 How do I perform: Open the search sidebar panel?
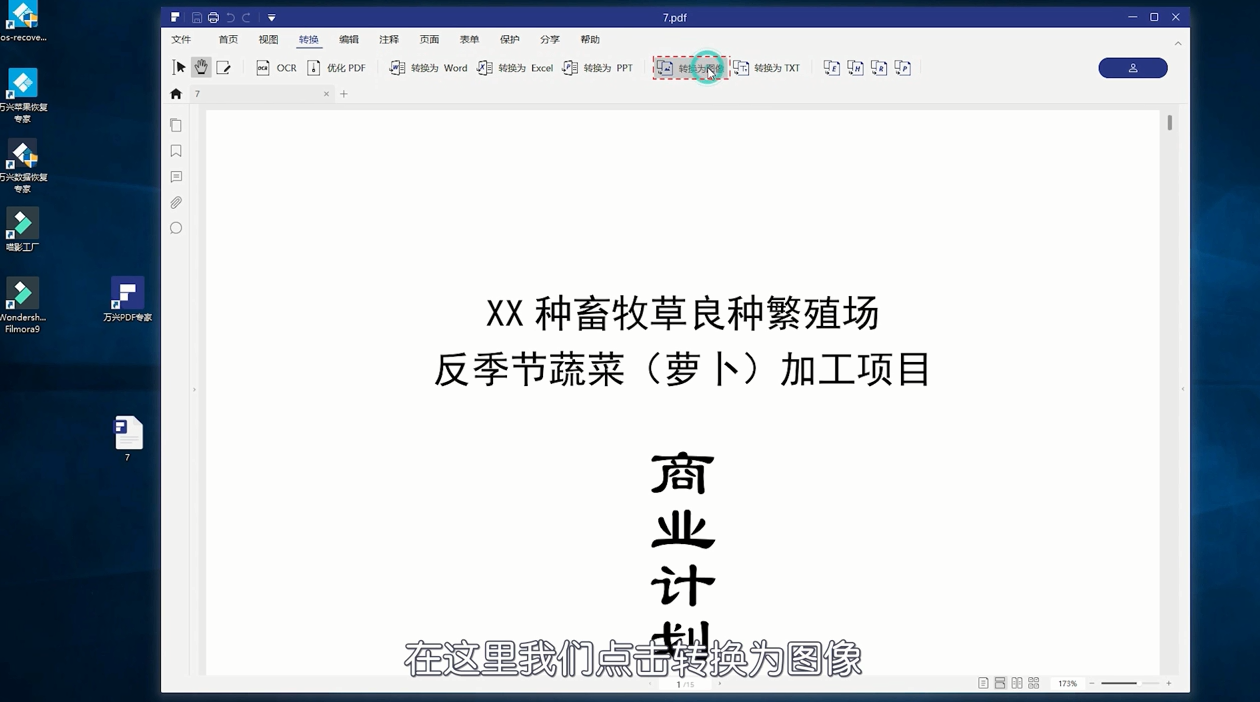point(176,228)
